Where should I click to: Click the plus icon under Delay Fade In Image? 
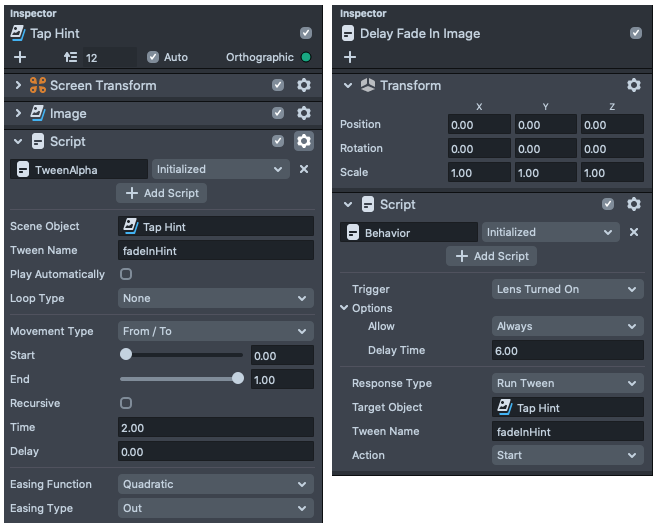350,57
